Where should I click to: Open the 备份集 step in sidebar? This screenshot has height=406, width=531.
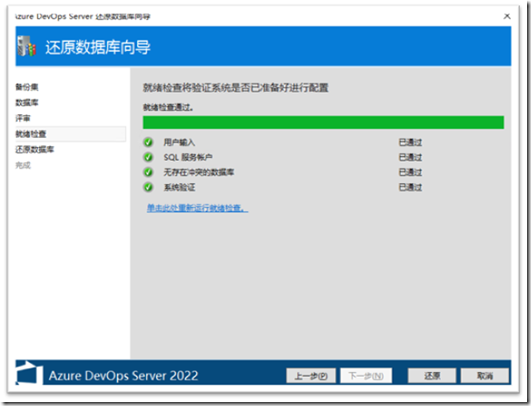[x=27, y=87]
